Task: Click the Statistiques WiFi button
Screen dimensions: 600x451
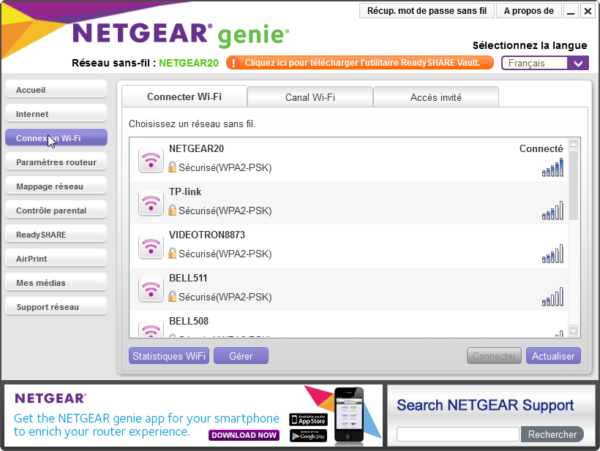Action: click(169, 356)
